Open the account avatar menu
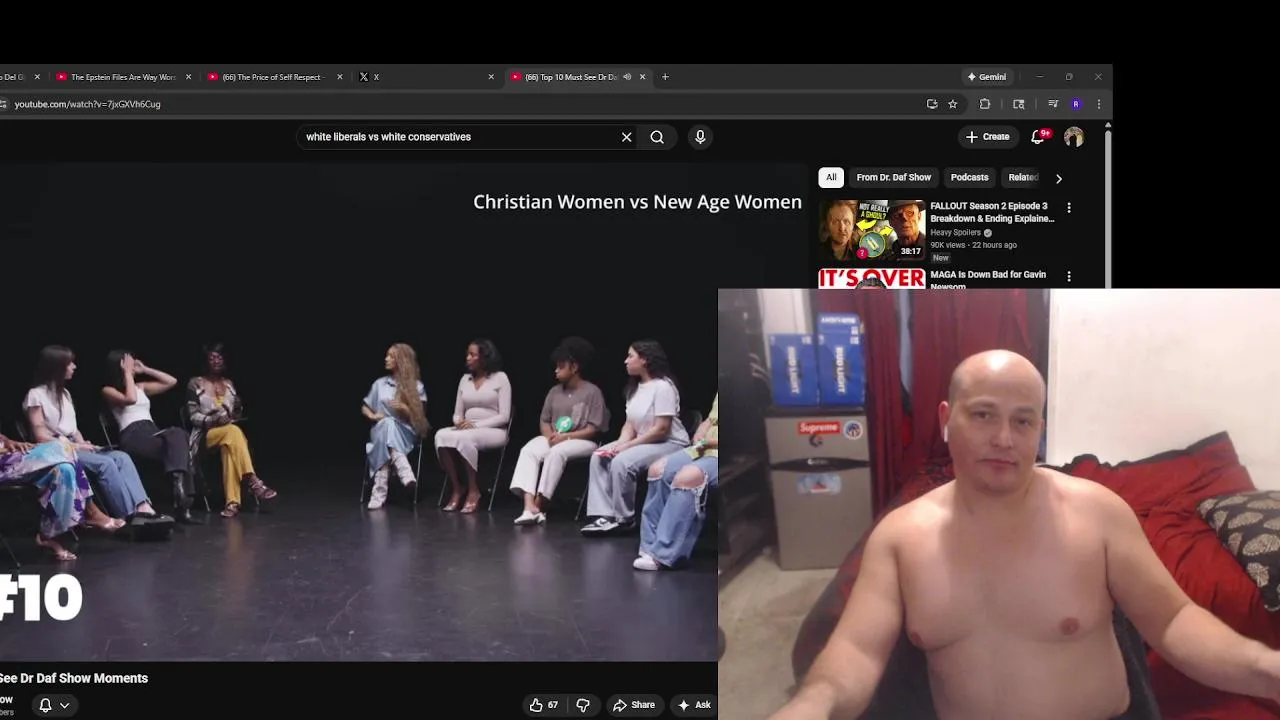This screenshot has width=1280, height=720. [x=1074, y=137]
